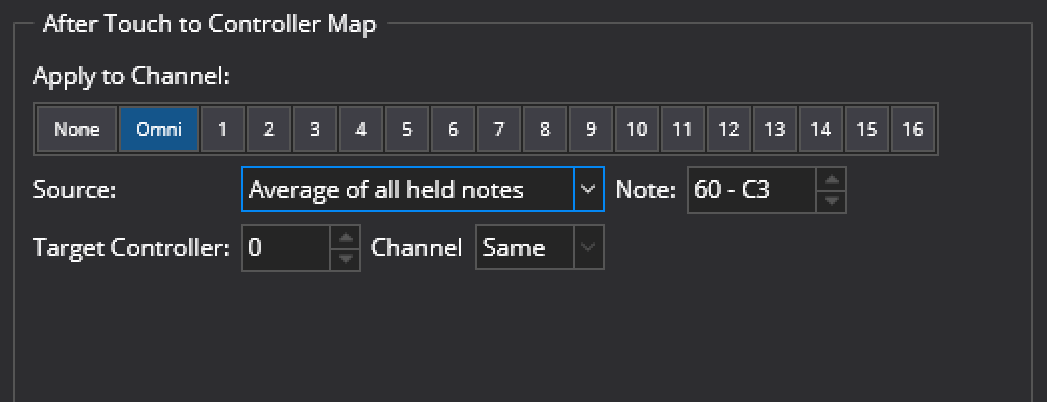Increase the Note value with up arrow
1047x402 pixels.
tap(831, 180)
